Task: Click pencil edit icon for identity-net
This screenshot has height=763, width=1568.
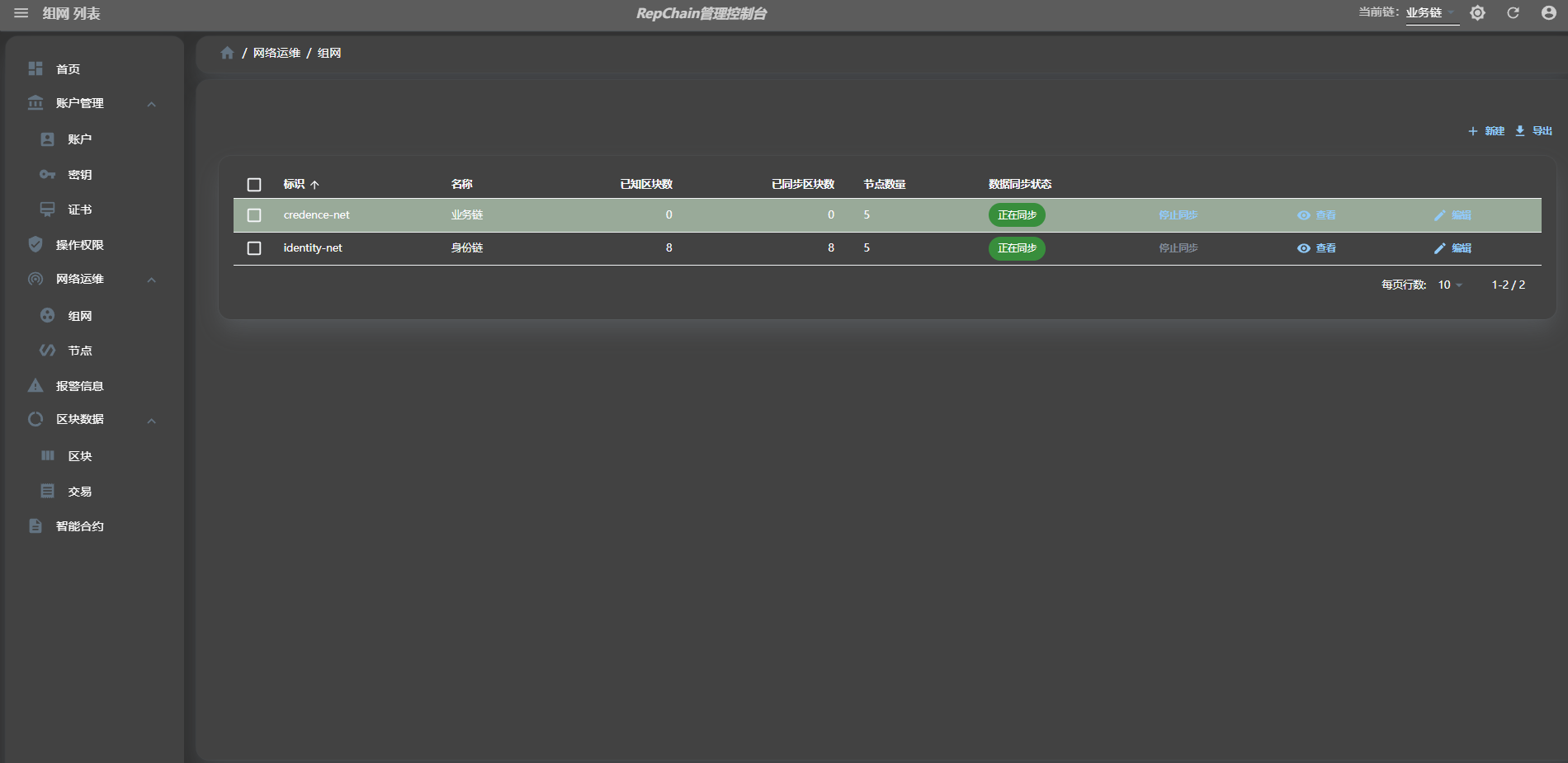Action: pyautogui.click(x=1439, y=248)
